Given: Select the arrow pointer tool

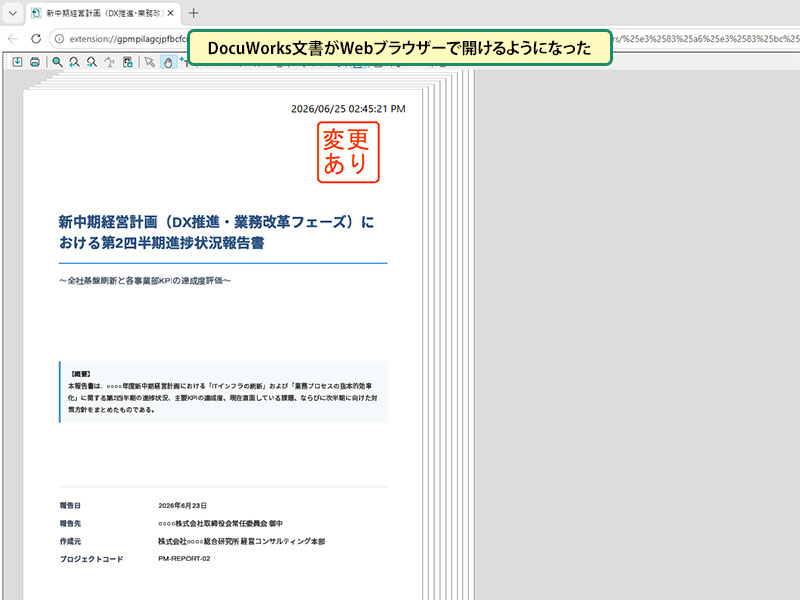Looking at the screenshot, I should click(149, 62).
